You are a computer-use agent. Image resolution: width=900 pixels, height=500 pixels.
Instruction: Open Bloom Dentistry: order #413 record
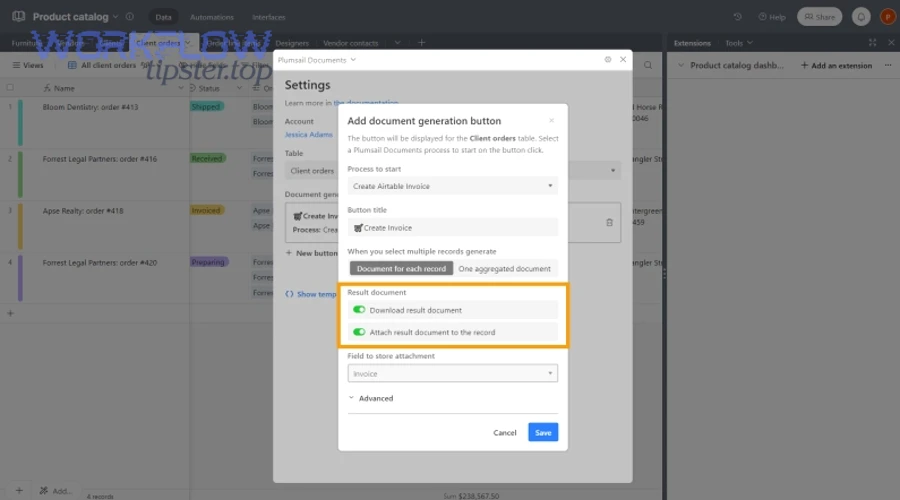[90, 107]
